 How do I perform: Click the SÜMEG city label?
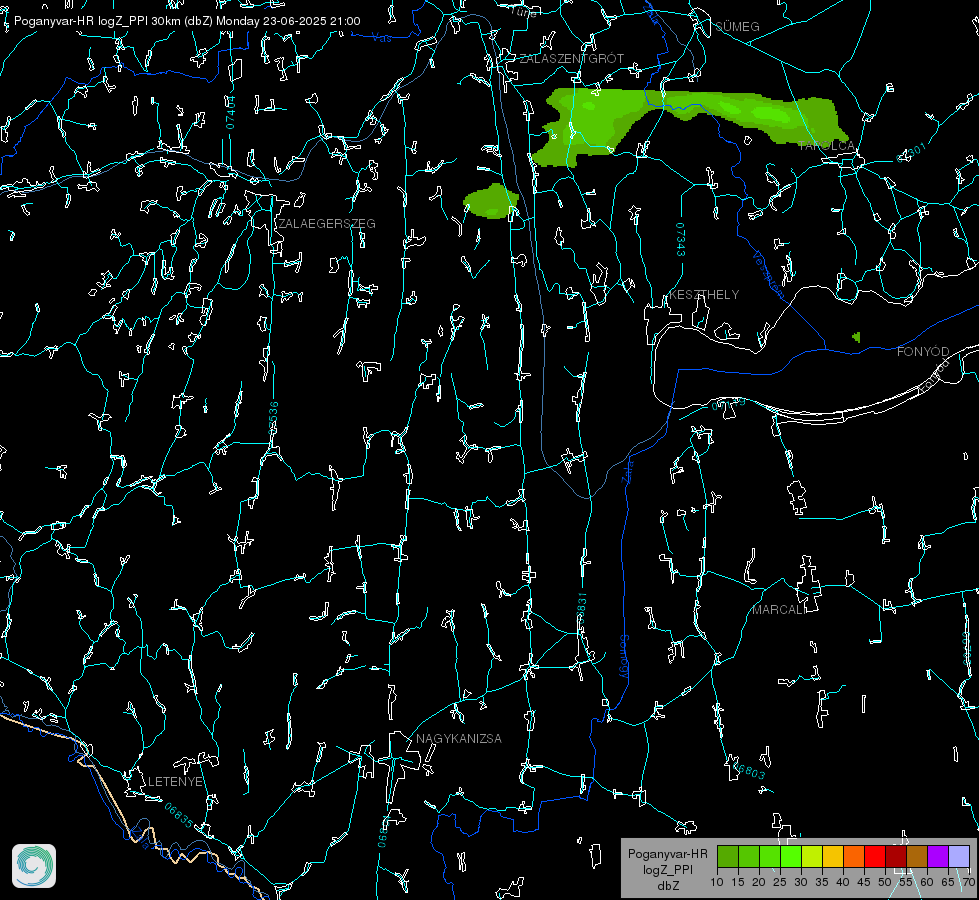click(x=737, y=27)
